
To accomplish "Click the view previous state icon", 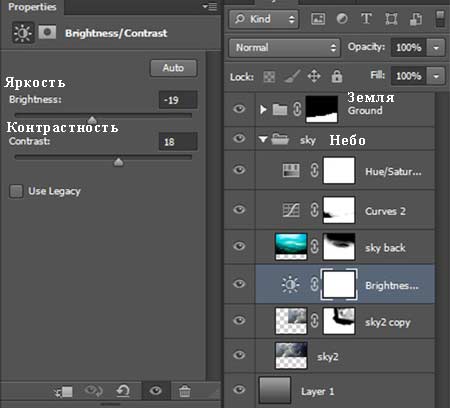I will tap(94, 391).
